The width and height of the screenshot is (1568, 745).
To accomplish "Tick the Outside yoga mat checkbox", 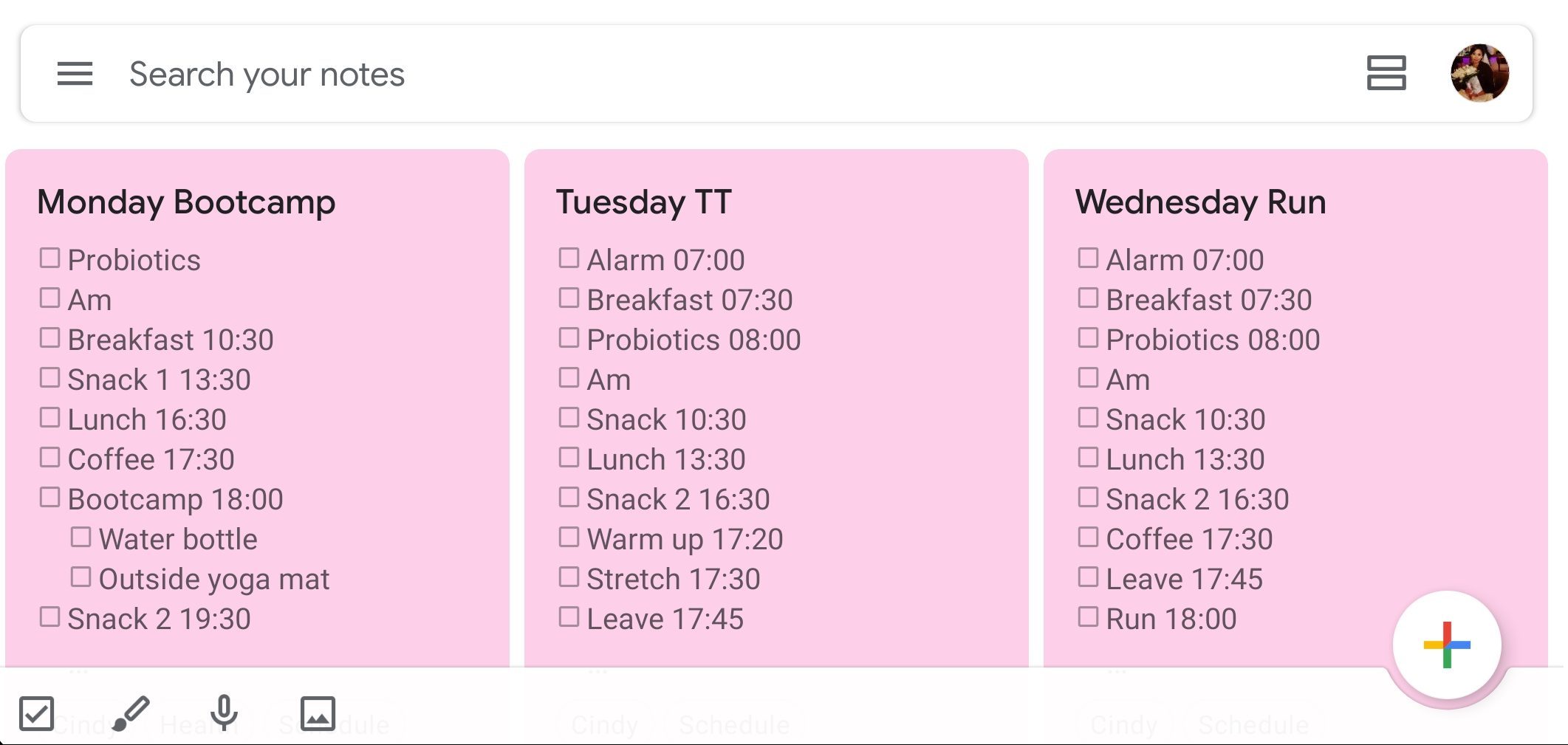I will pyautogui.click(x=81, y=577).
